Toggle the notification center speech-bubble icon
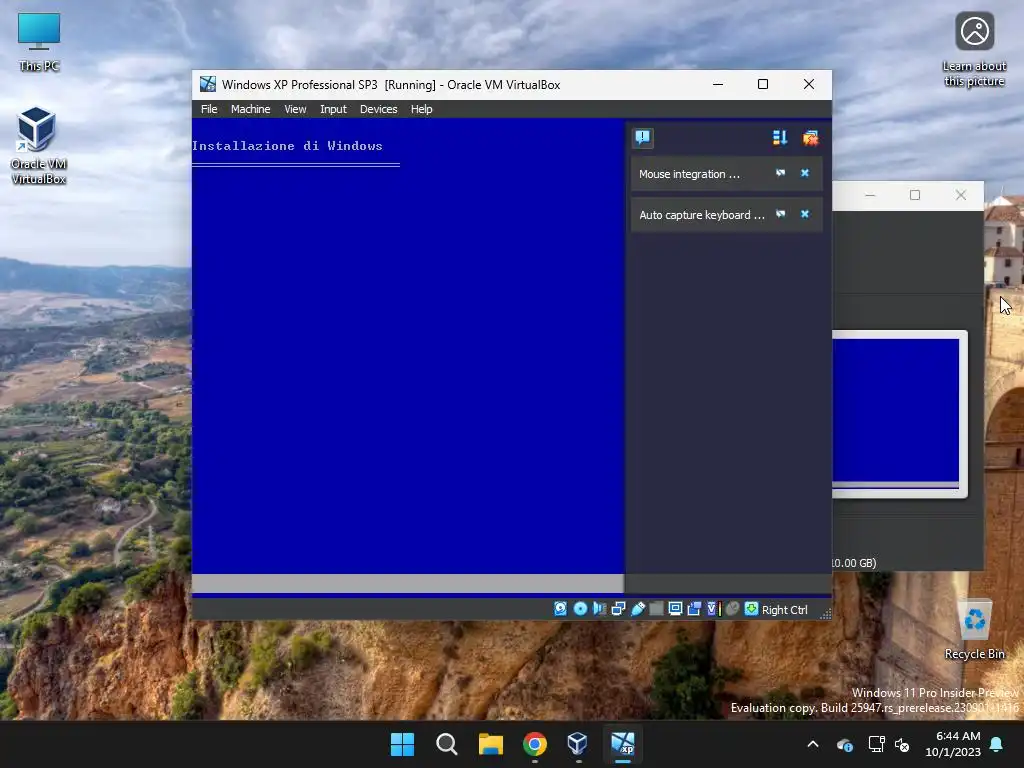The height and width of the screenshot is (768, 1024). (x=643, y=138)
